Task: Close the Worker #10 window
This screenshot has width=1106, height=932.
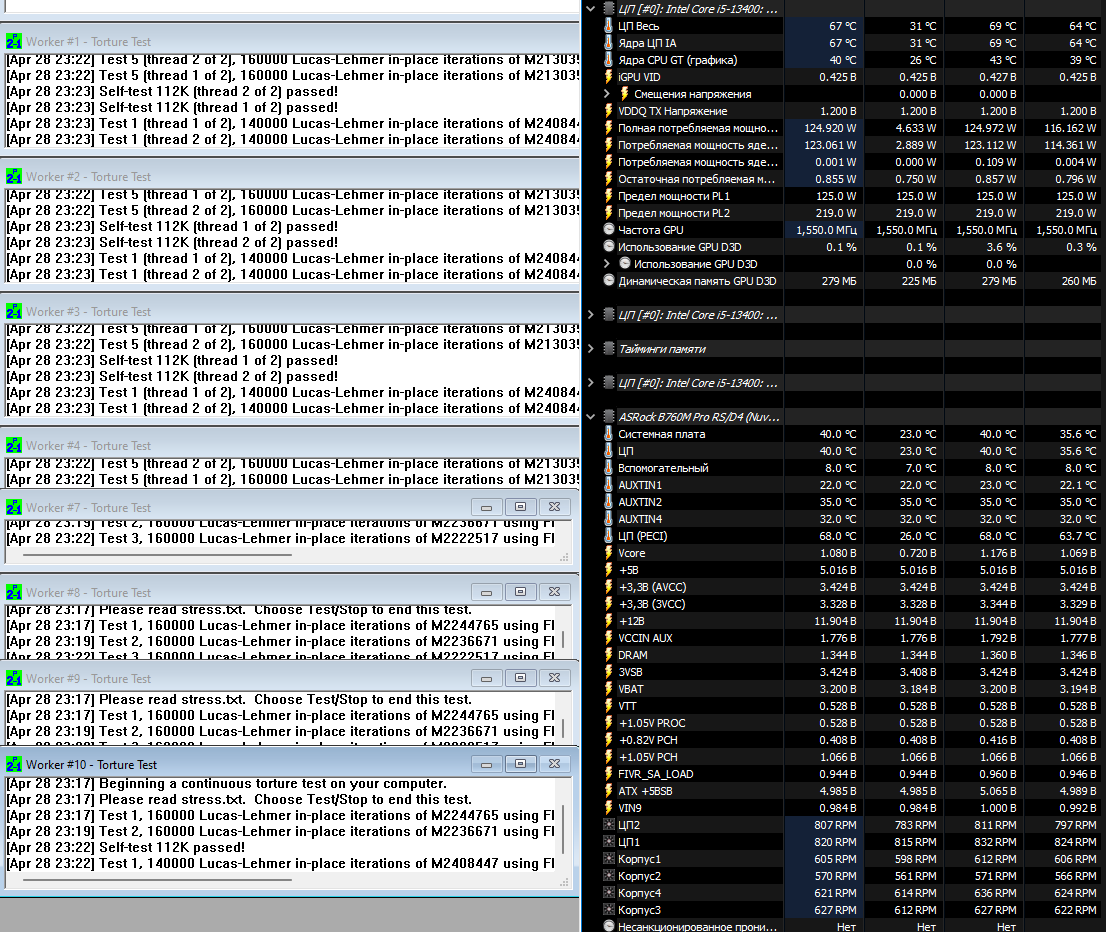Action: click(554, 764)
